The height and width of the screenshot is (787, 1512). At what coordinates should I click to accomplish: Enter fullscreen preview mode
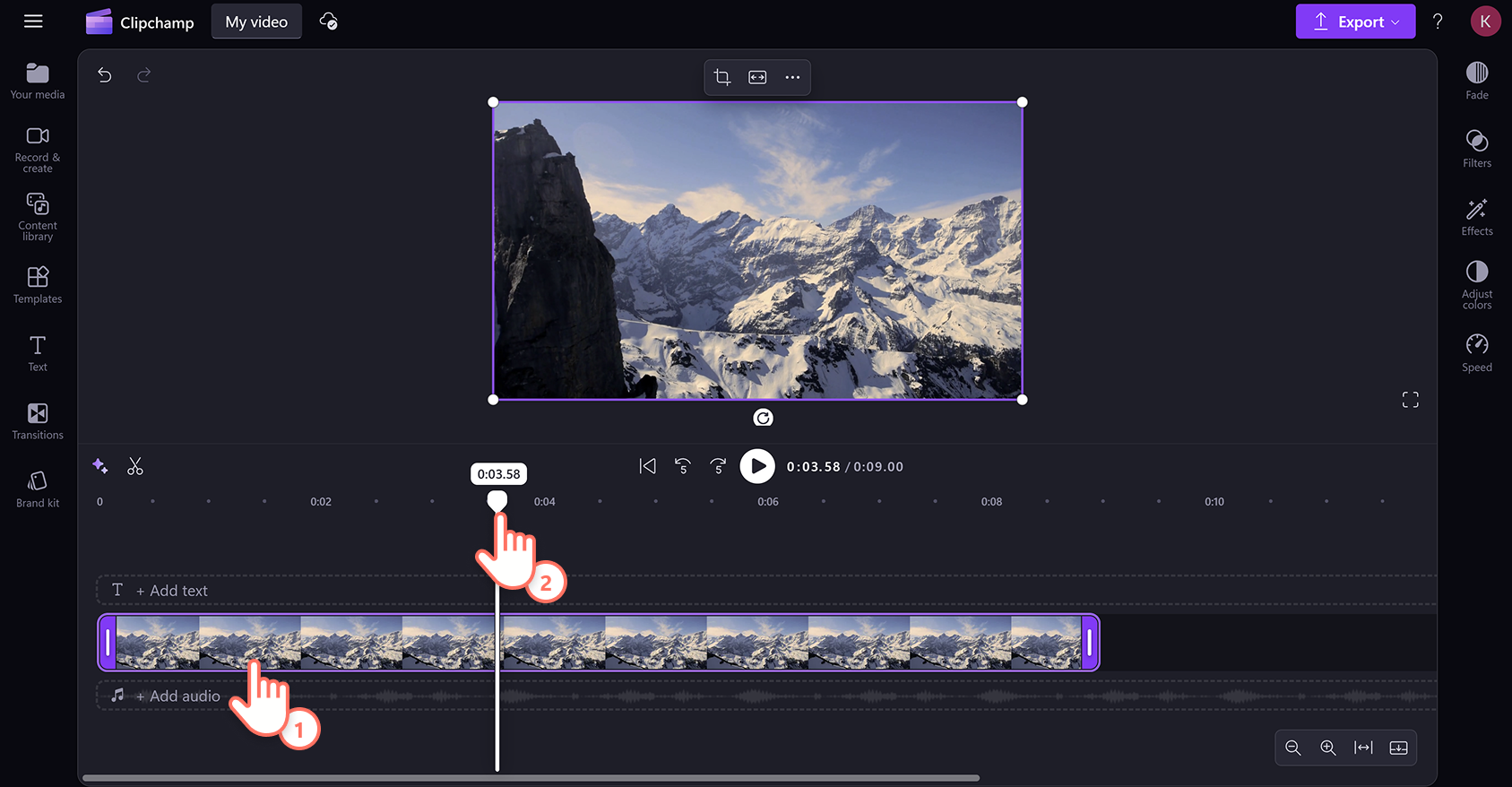pyautogui.click(x=1410, y=400)
